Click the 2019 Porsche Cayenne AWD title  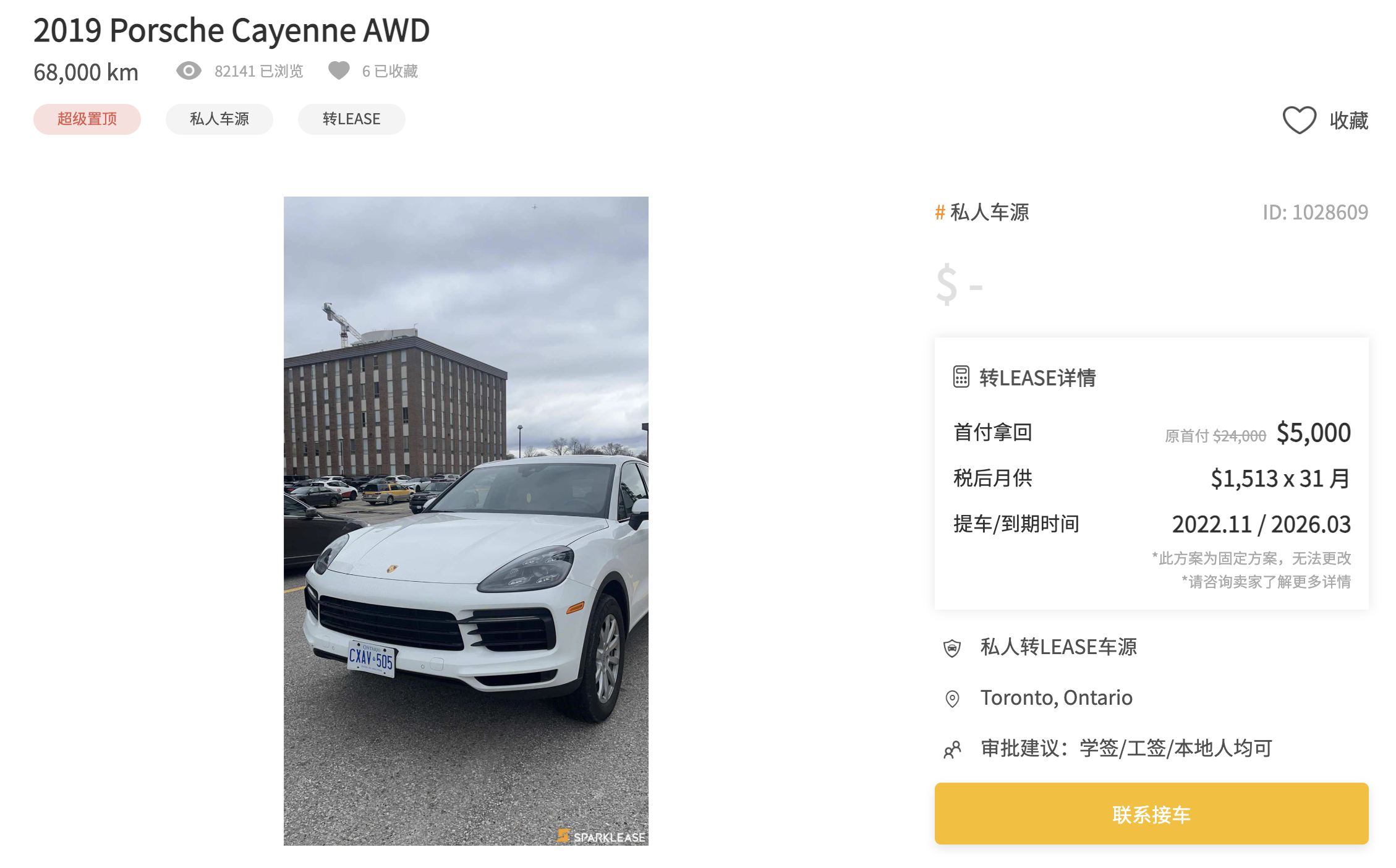pos(231,30)
